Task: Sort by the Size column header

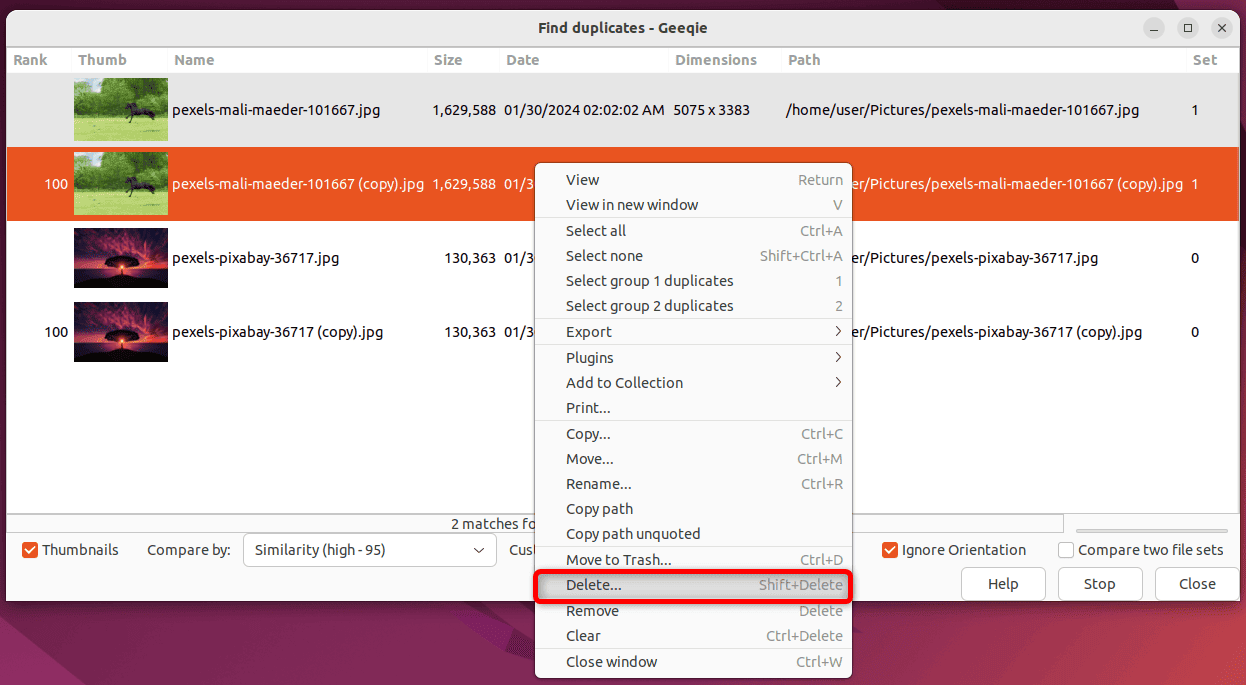Action: click(464, 60)
